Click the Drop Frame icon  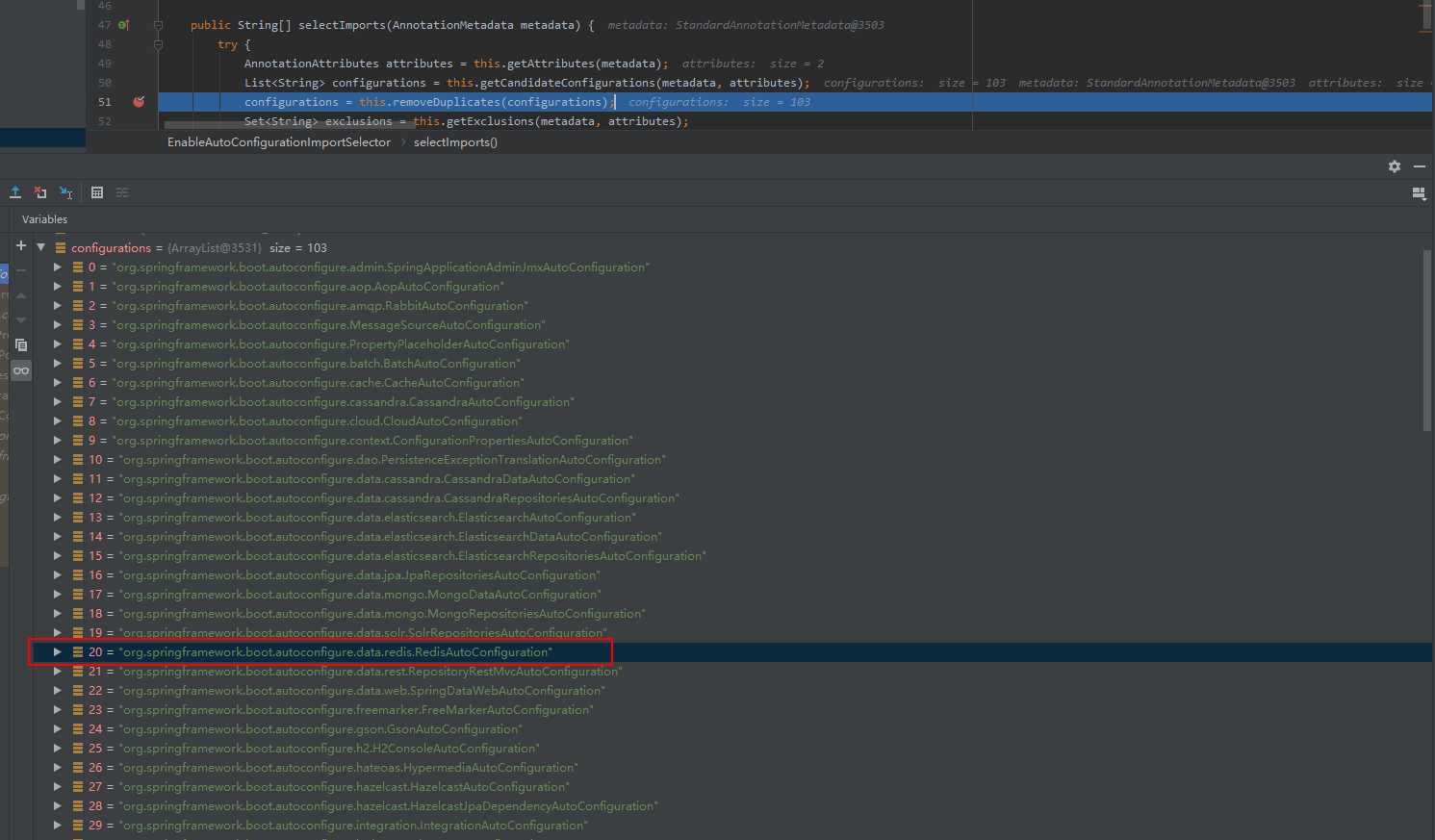click(40, 192)
